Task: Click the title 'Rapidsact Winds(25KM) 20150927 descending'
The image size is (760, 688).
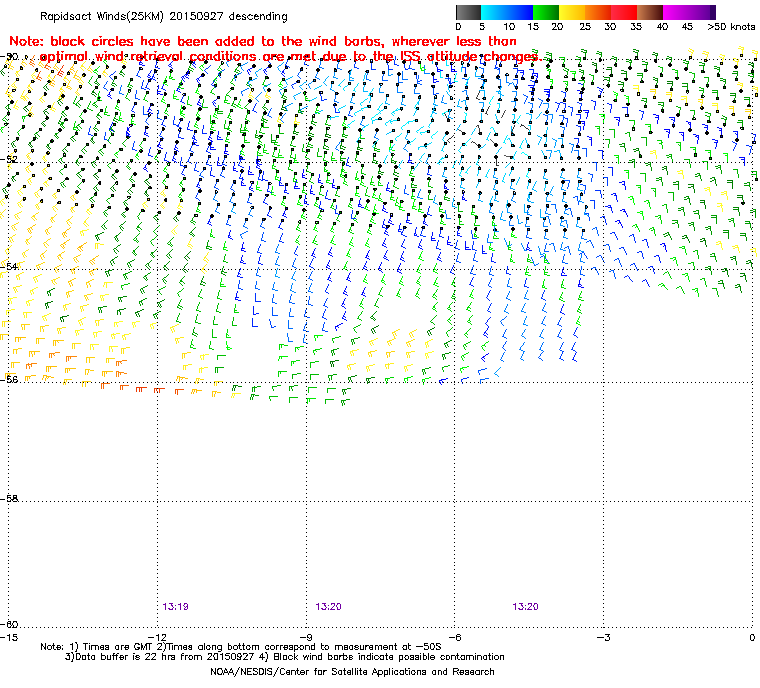Action: 164,16
